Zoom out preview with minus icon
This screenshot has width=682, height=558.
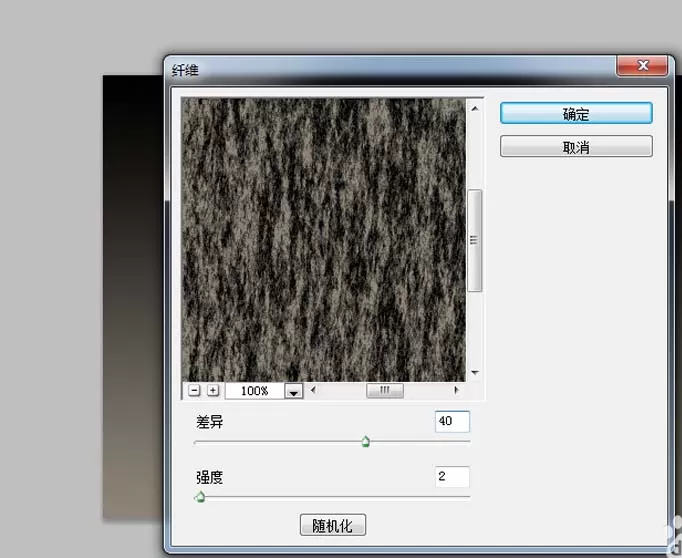[x=194, y=390]
